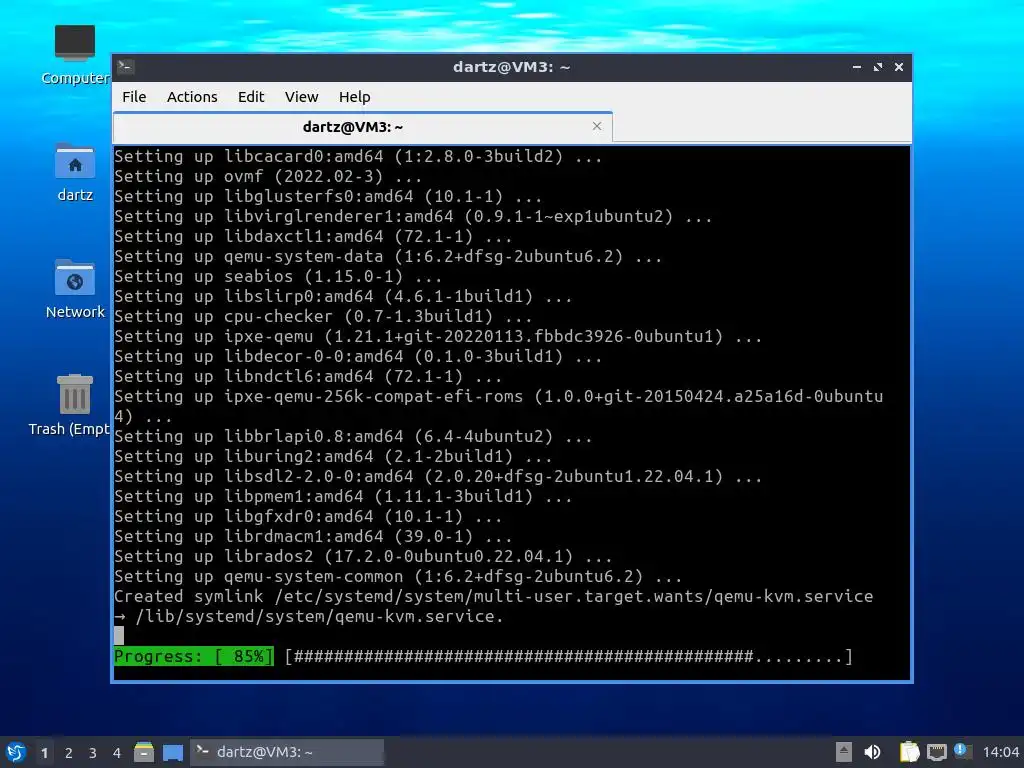Switch to virtual desktop 2

click(x=69, y=753)
